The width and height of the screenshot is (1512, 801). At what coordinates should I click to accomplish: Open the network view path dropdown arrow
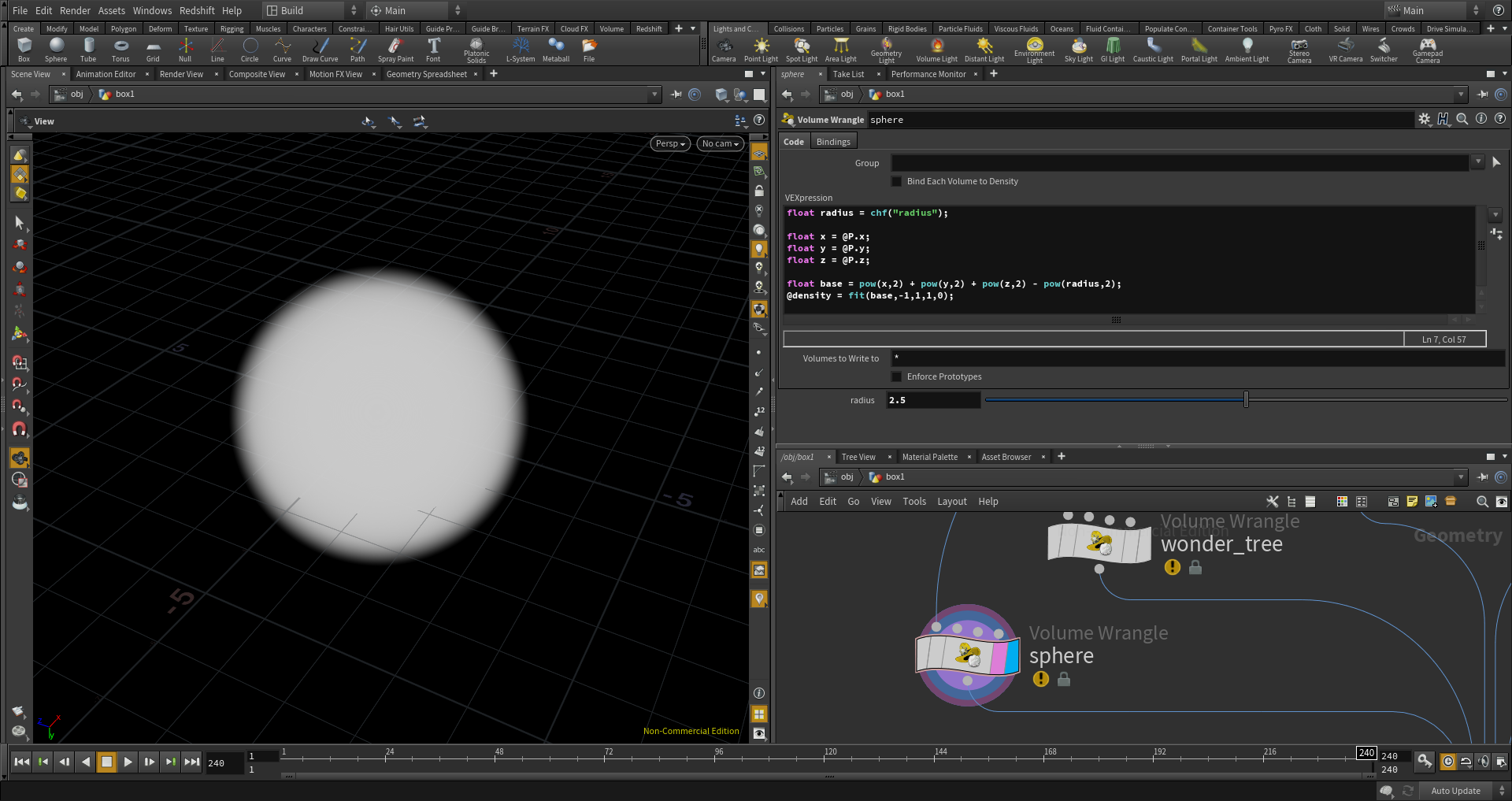tap(1461, 477)
